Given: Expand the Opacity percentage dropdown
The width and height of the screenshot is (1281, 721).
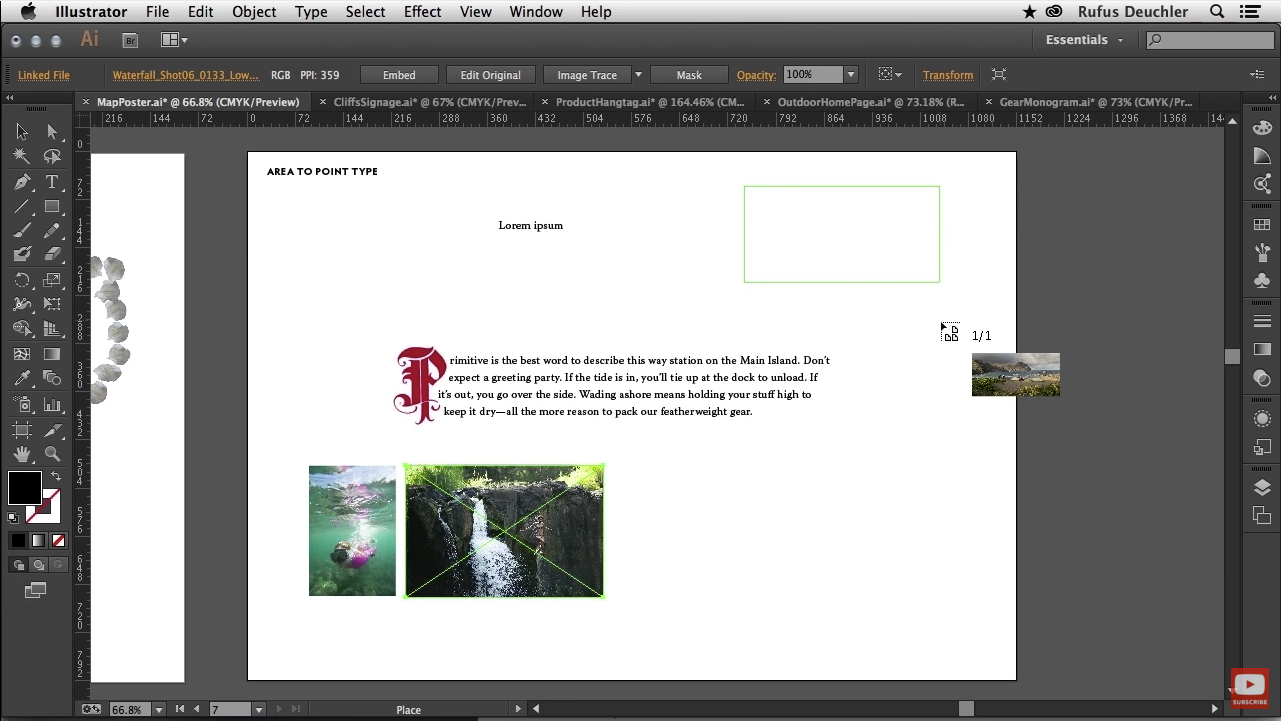Looking at the screenshot, I should [851, 75].
